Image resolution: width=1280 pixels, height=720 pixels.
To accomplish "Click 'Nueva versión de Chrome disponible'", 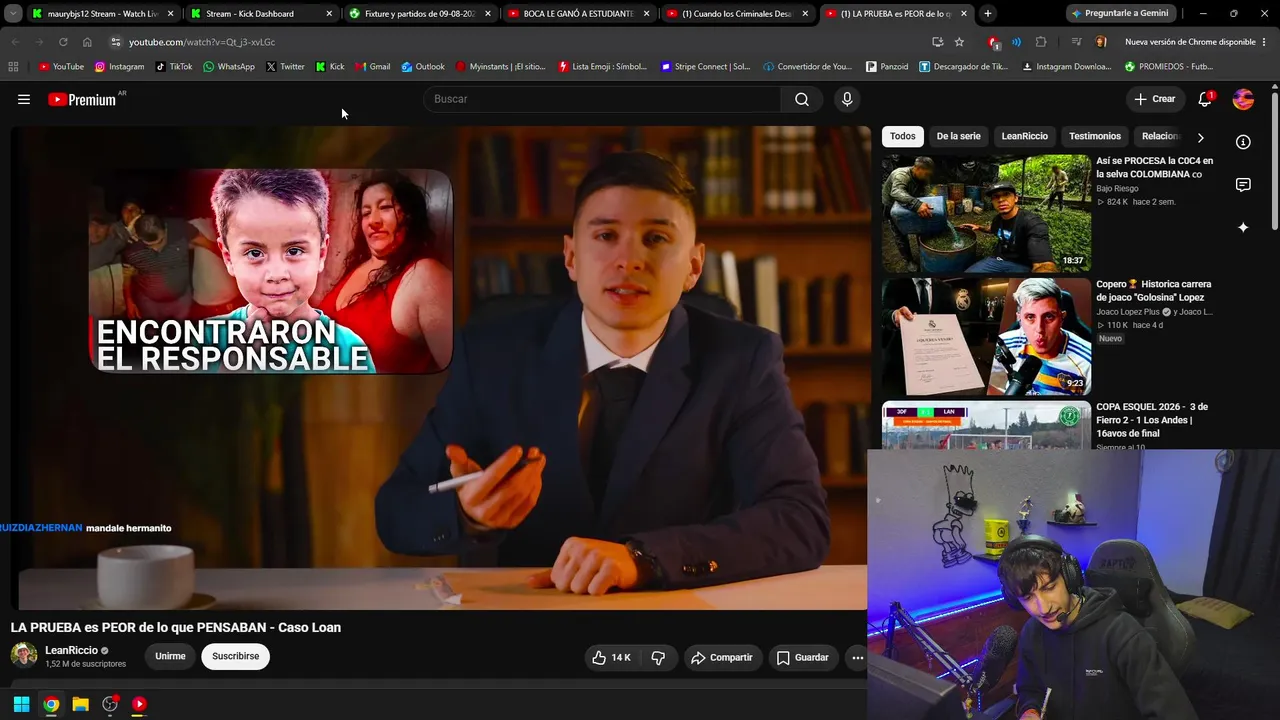I will pos(1189,42).
